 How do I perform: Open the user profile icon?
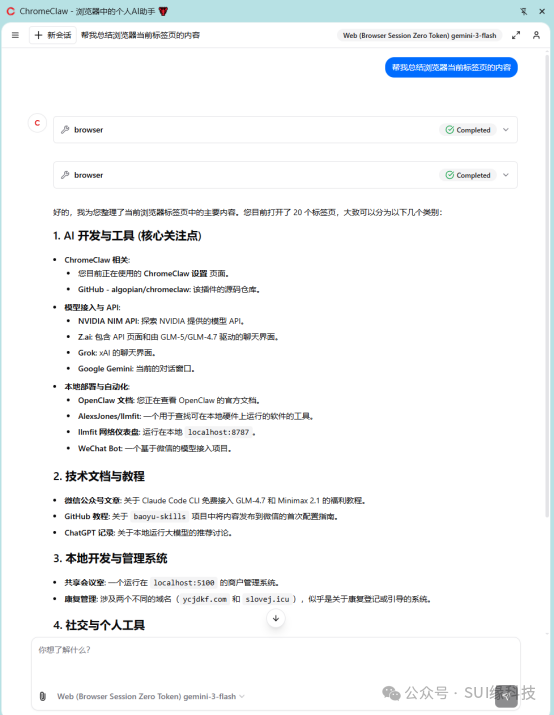[536, 35]
